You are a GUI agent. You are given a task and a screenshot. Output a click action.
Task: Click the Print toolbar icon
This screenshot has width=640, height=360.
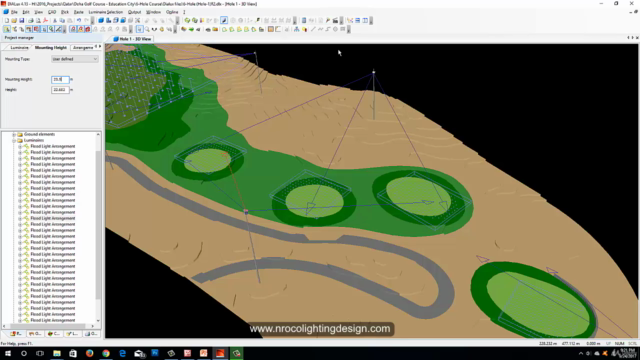[31, 20]
